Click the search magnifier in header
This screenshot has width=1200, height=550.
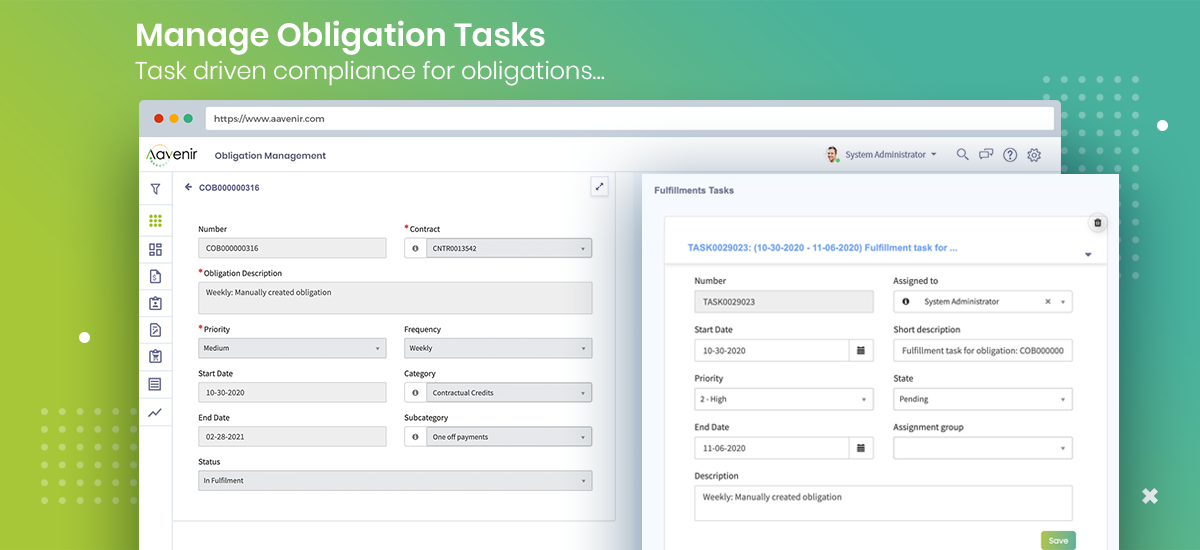coord(962,154)
